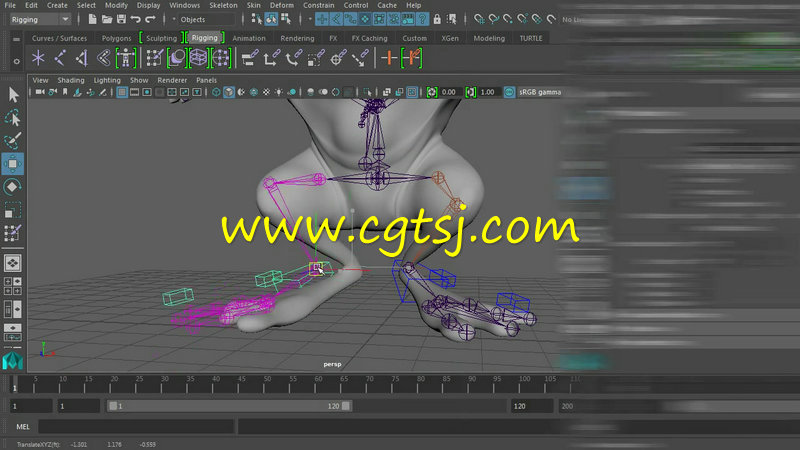Toggle Wireframe display in panel toolbar

point(216,92)
